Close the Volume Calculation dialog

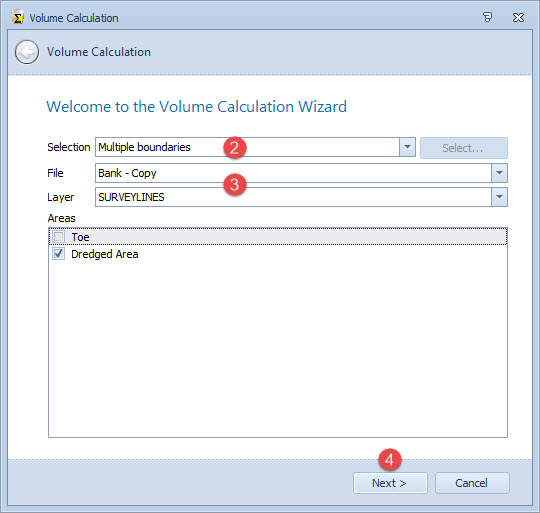(x=518, y=17)
